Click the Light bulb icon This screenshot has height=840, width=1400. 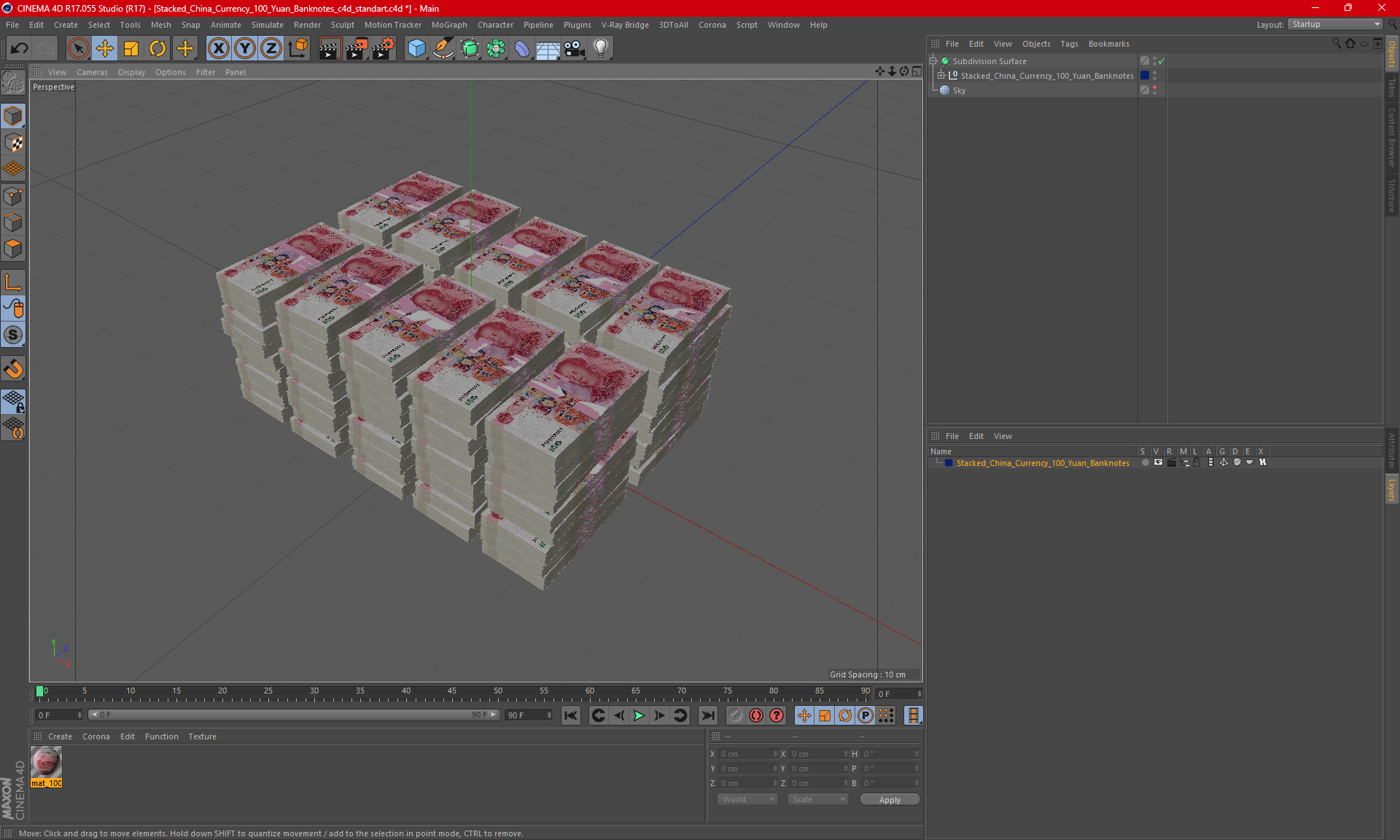600,49
